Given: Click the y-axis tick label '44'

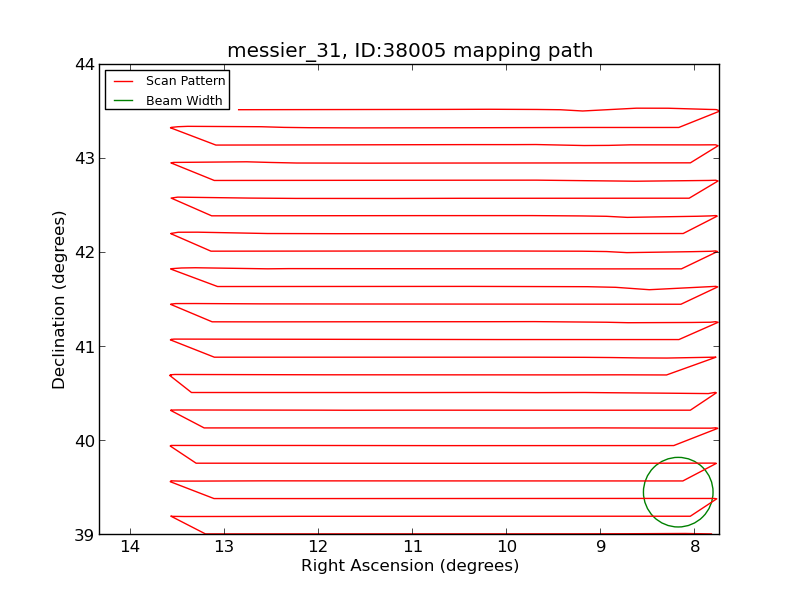Looking at the screenshot, I should (x=85, y=64).
